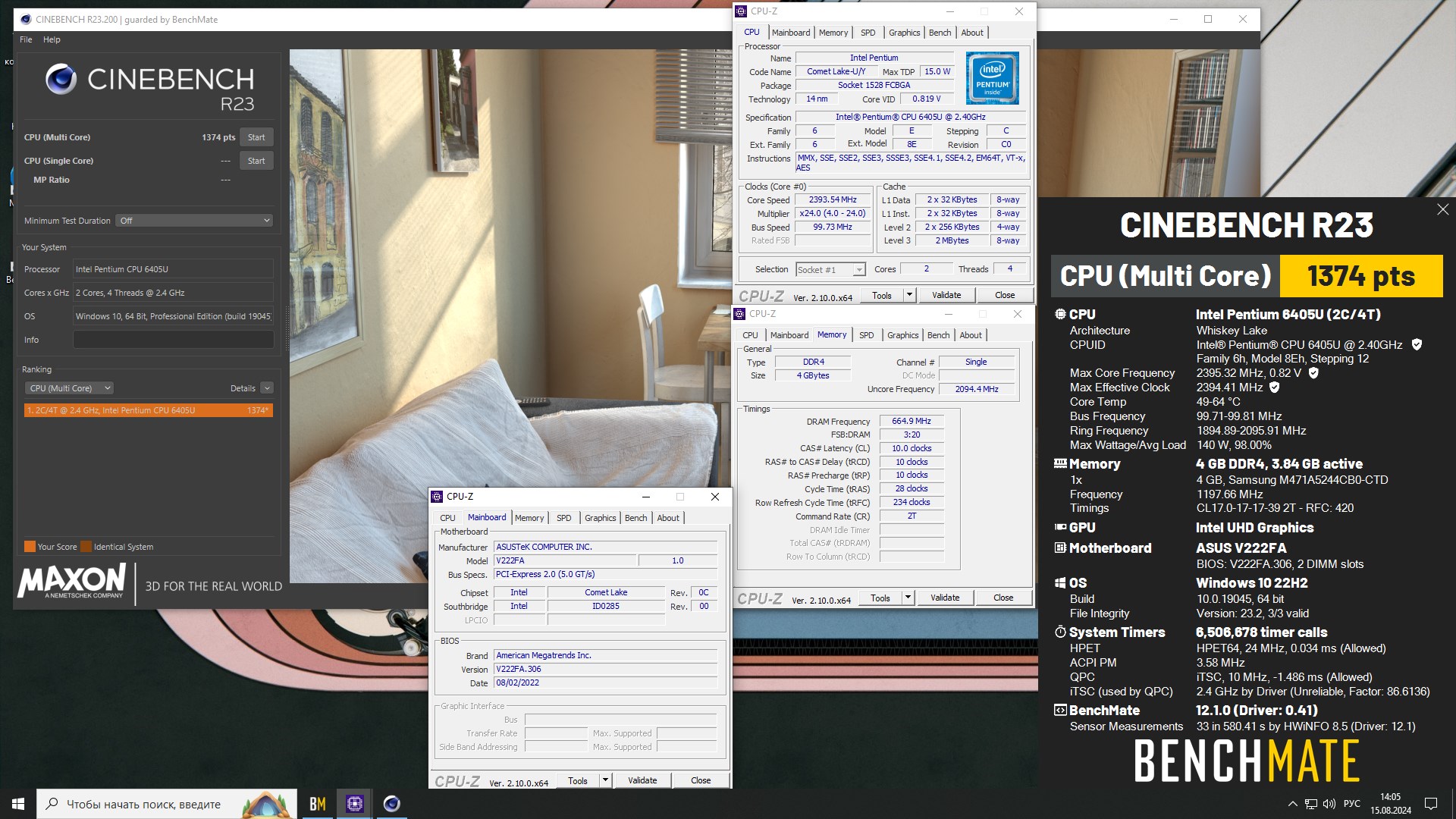Open the notification center icon
This screenshot has height=819, width=1456.
(1431, 804)
